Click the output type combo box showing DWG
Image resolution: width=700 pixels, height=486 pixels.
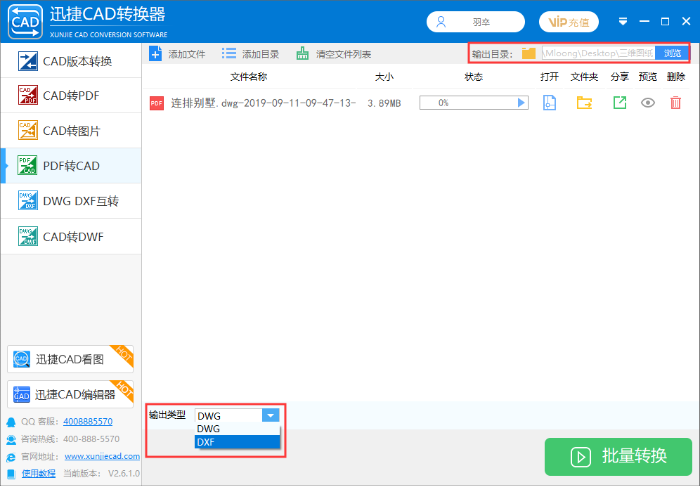point(237,415)
